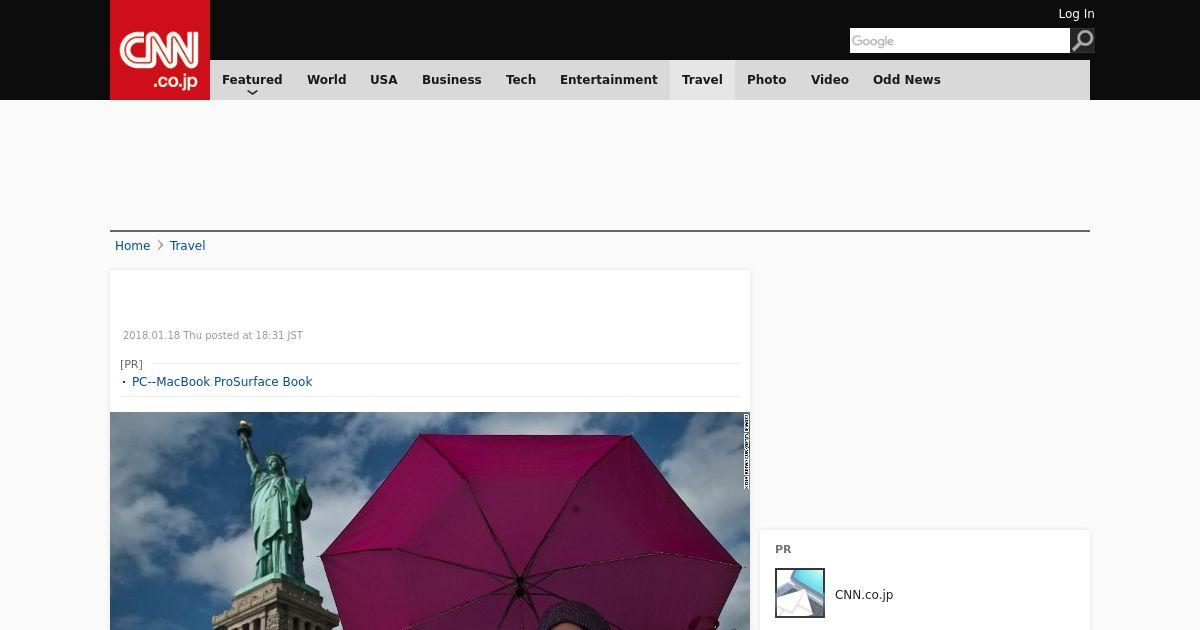
Task: Go to the Business section
Action: point(451,80)
